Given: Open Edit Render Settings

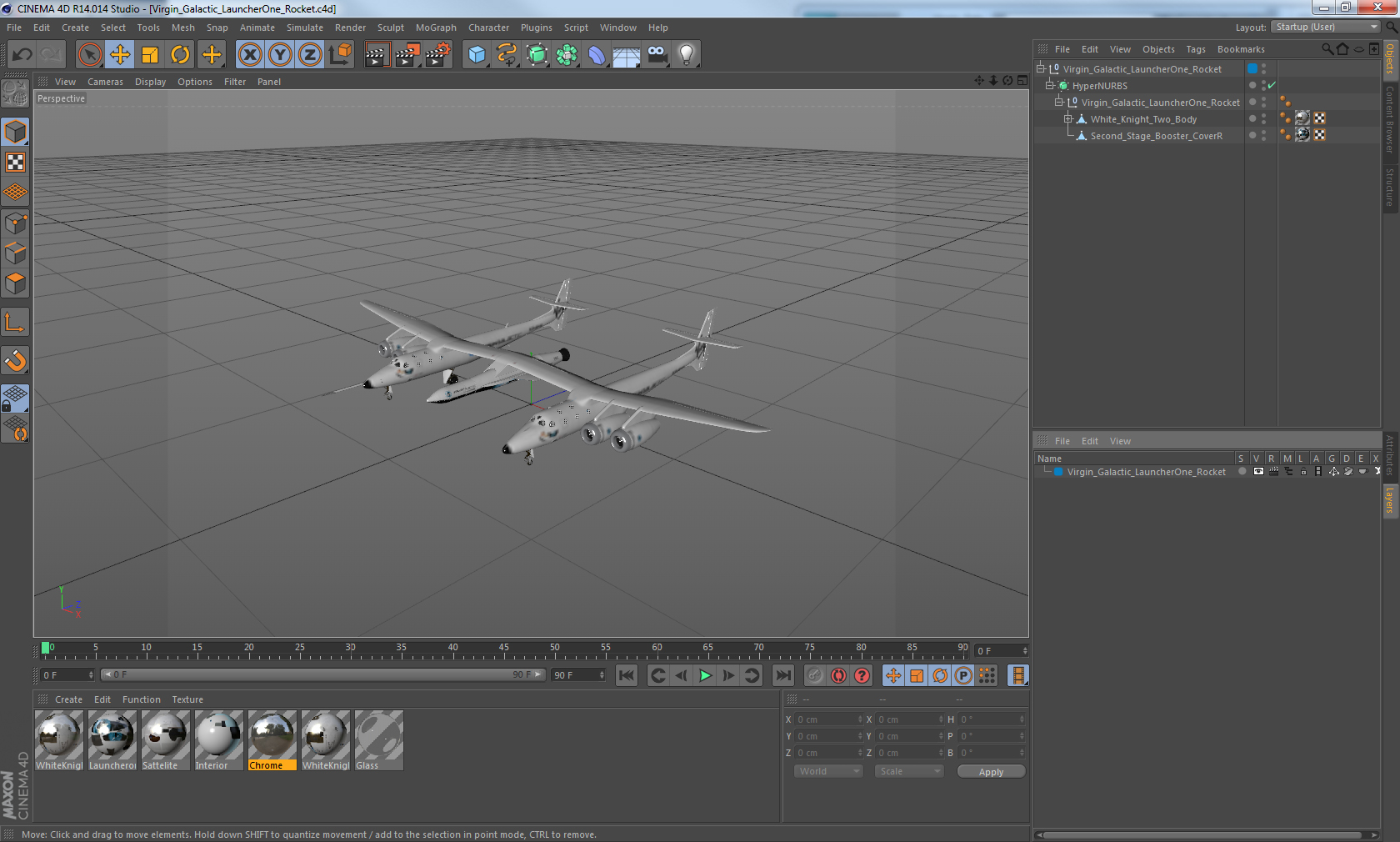Looking at the screenshot, I should point(437,55).
